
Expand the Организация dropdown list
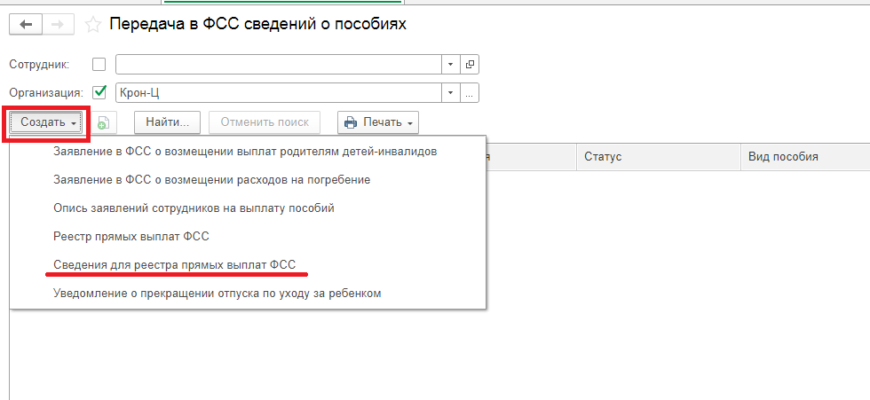pos(451,93)
